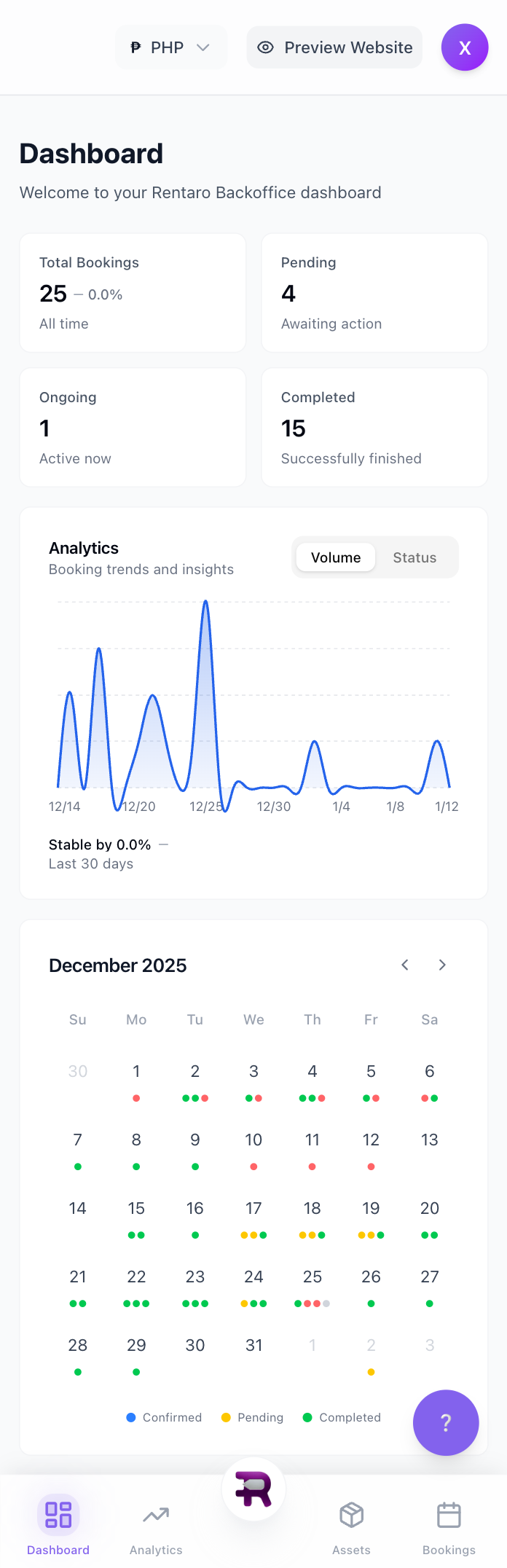Open the Analytics trend icon in bottom nav
This screenshot has width=507, height=1568.
(156, 1516)
